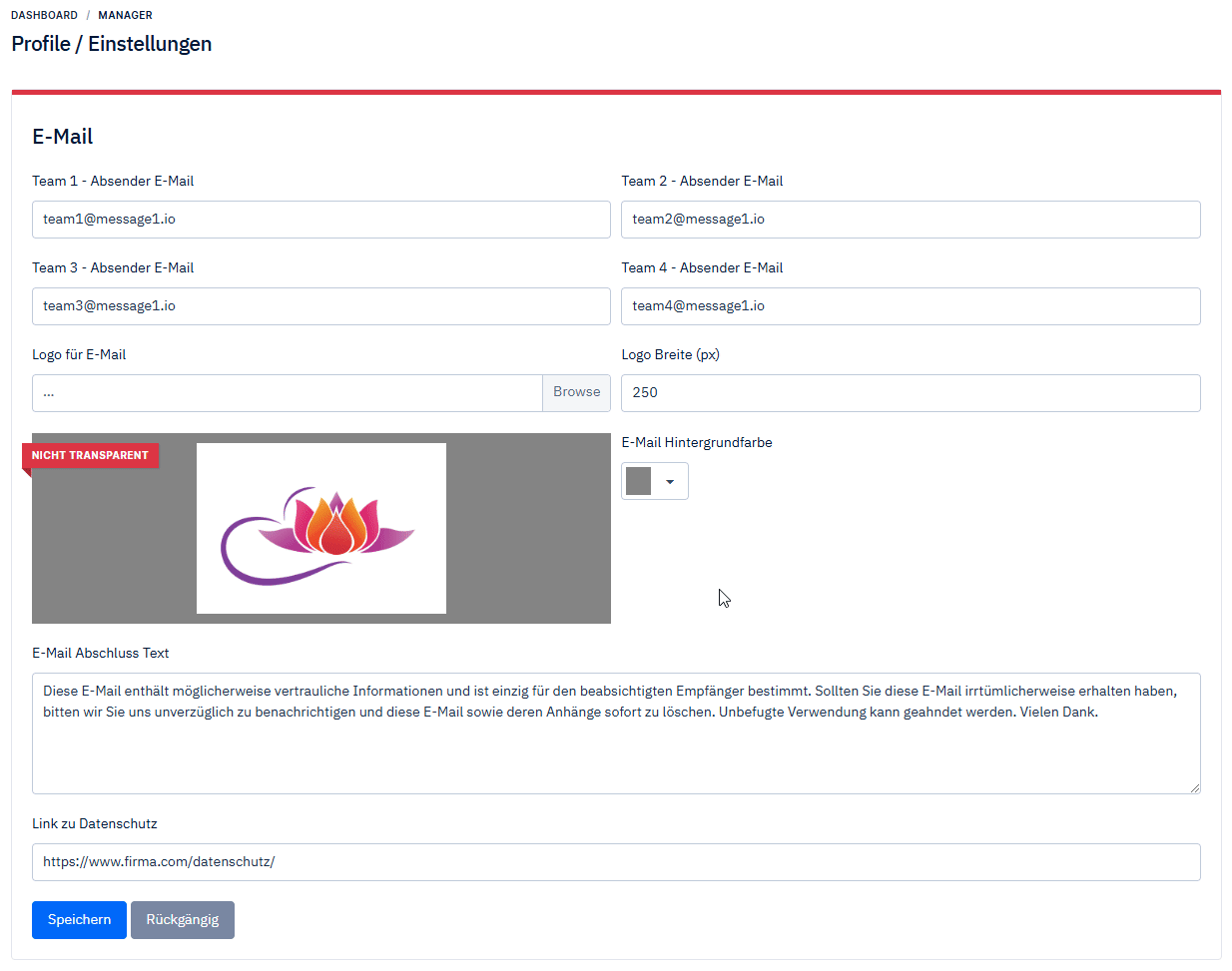Click the Link zu Datenschutz URL field
Screen dimensions: 1232x971
tap(615, 862)
